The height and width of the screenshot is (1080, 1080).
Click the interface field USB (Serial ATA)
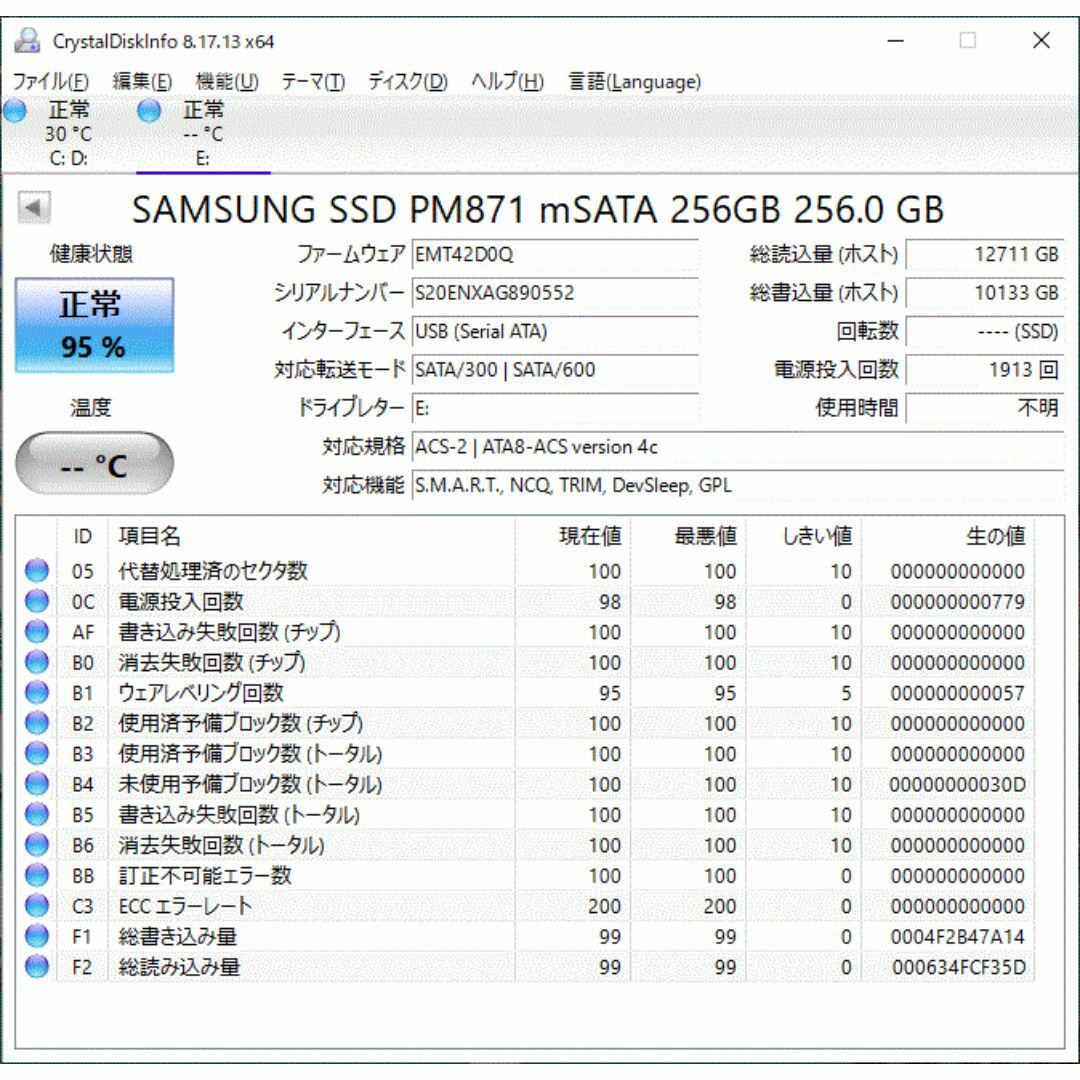tap(555, 331)
